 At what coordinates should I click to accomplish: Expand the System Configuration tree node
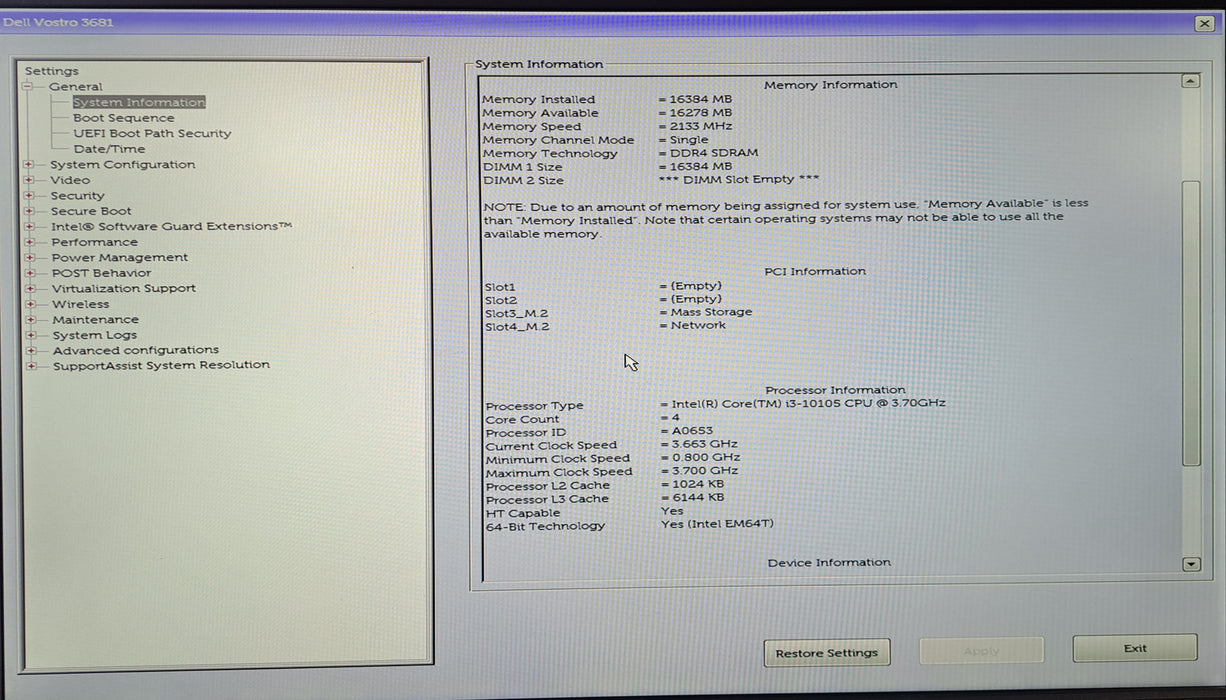pos(30,165)
